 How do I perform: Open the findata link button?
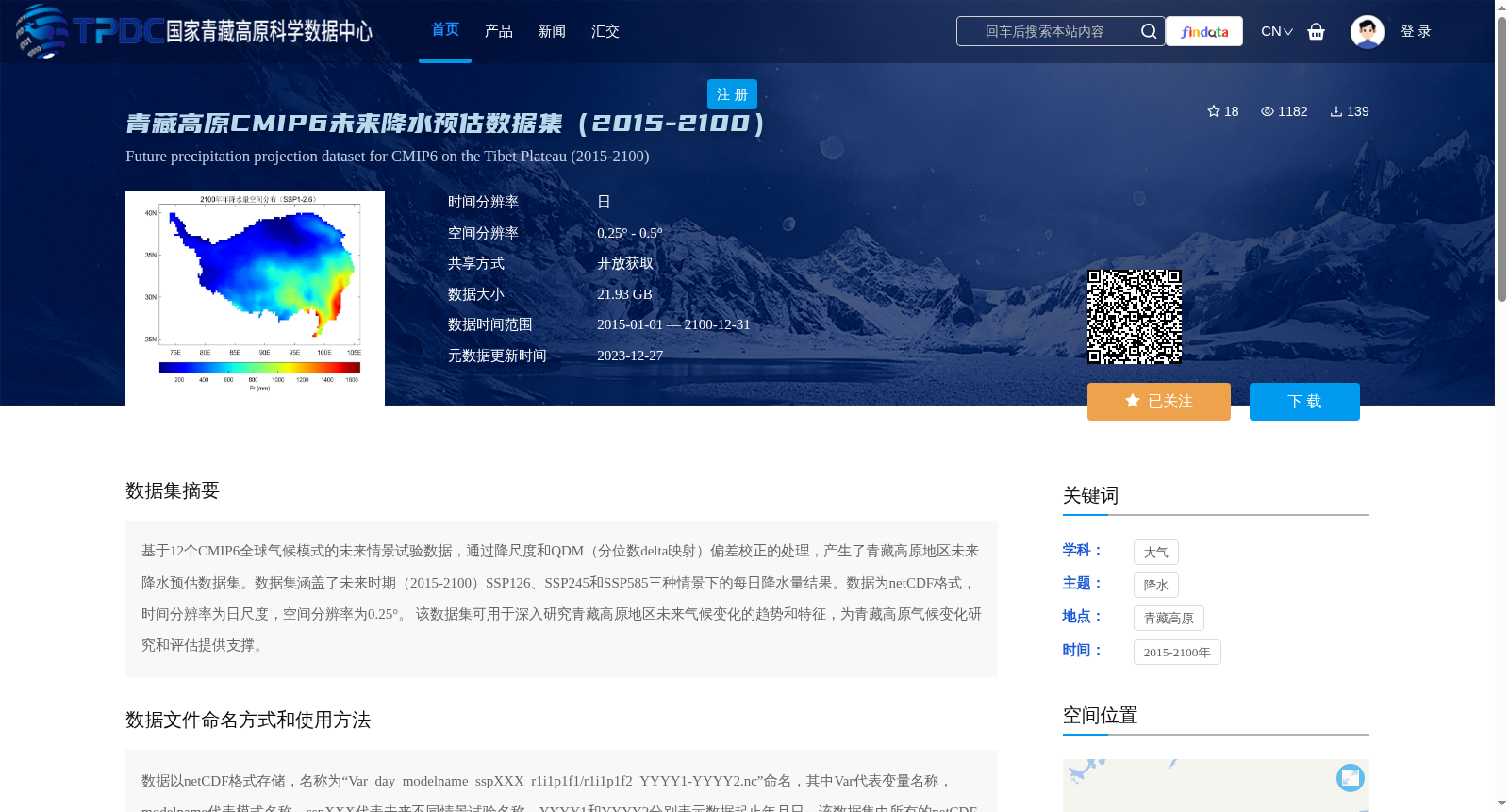point(1204,31)
